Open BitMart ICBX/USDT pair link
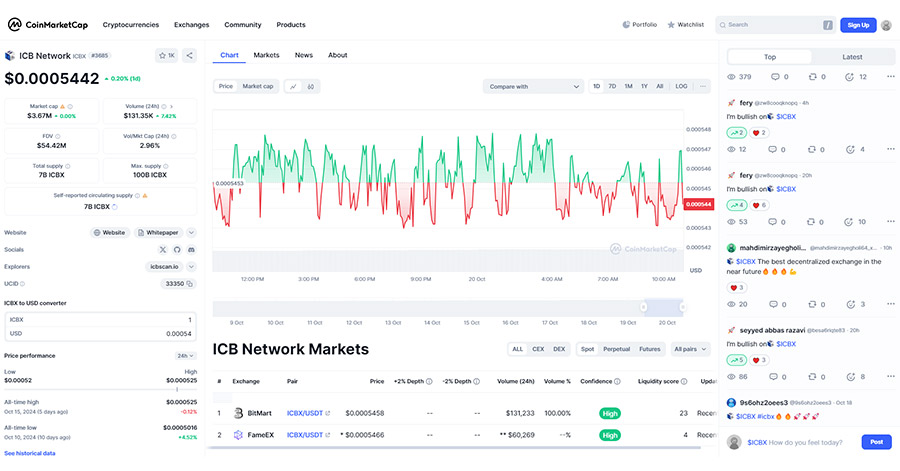 click(x=308, y=413)
